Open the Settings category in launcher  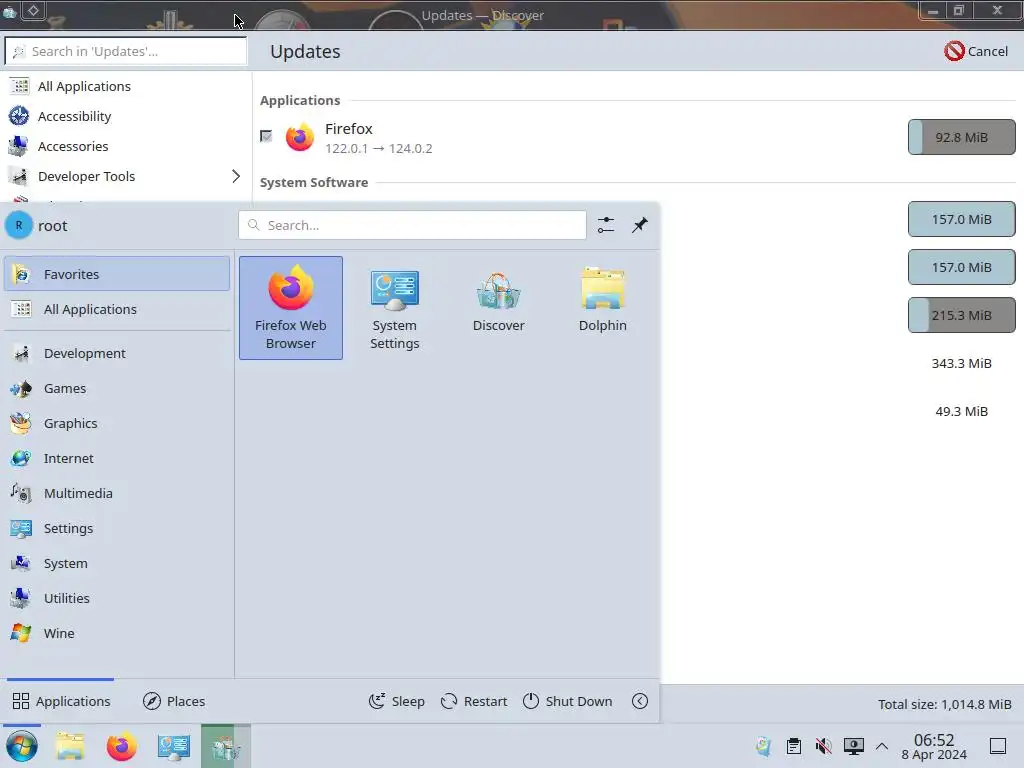coord(117,528)
